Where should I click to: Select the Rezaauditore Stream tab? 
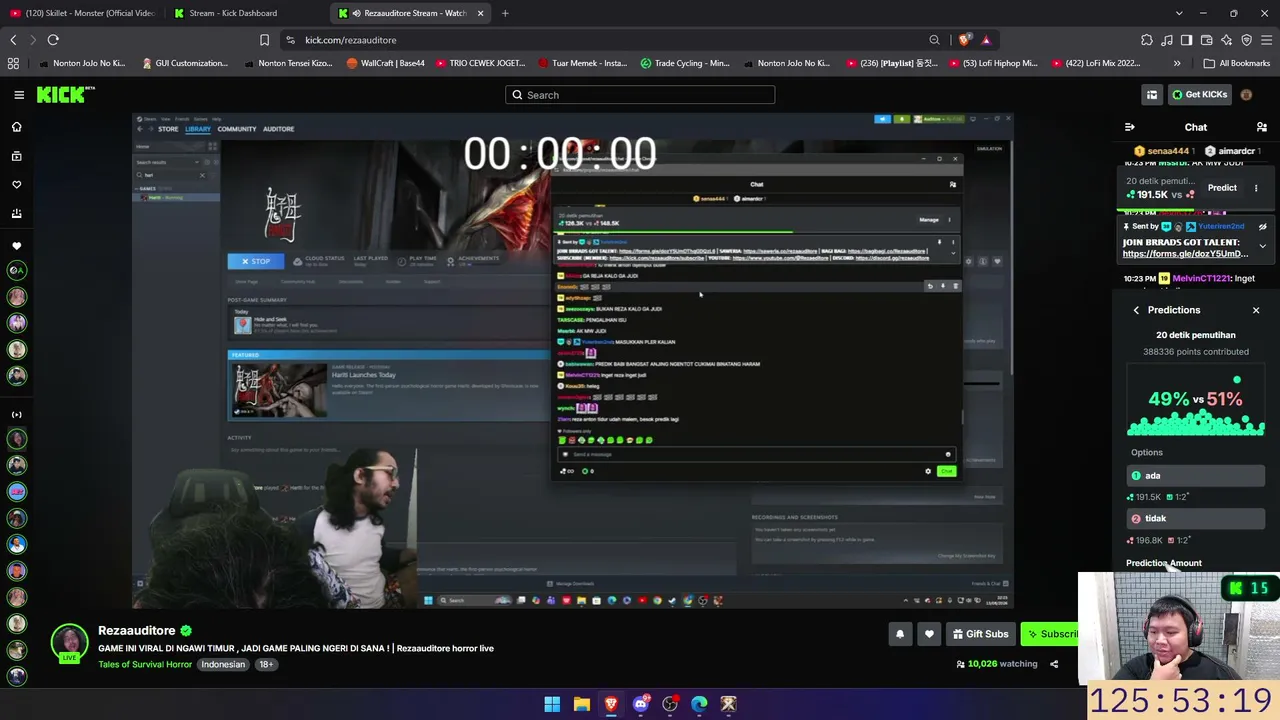pos(410,13)
